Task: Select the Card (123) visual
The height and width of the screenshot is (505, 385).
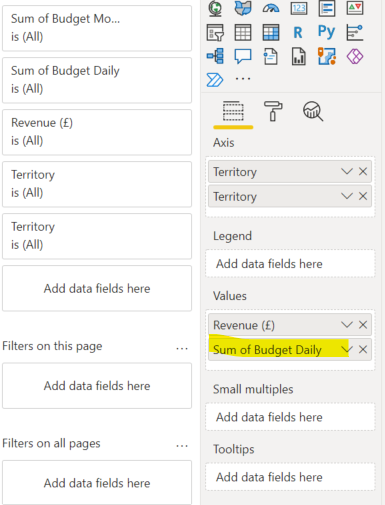Action: pyautogui.click(x=299, y=8)
